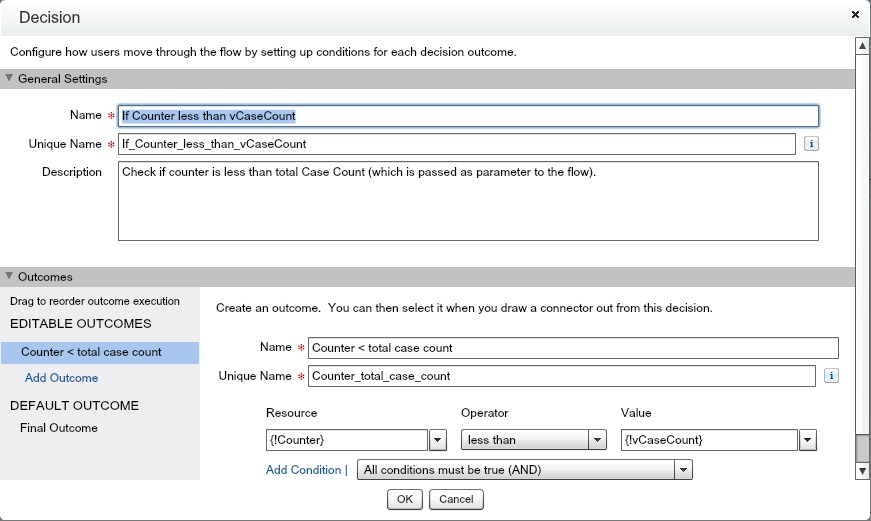Screen dimensions: 871x521
Task: Click the DEFAULT OUTCOME heading
Action: point(74,405)
